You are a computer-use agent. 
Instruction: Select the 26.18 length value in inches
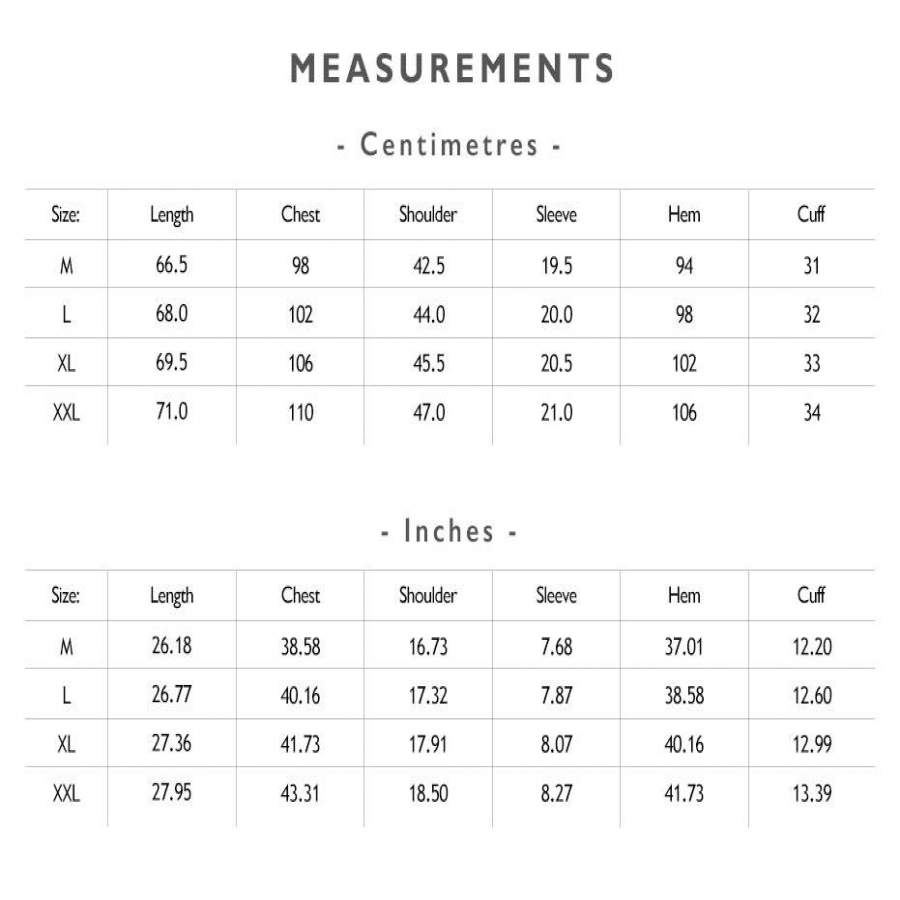172,646
